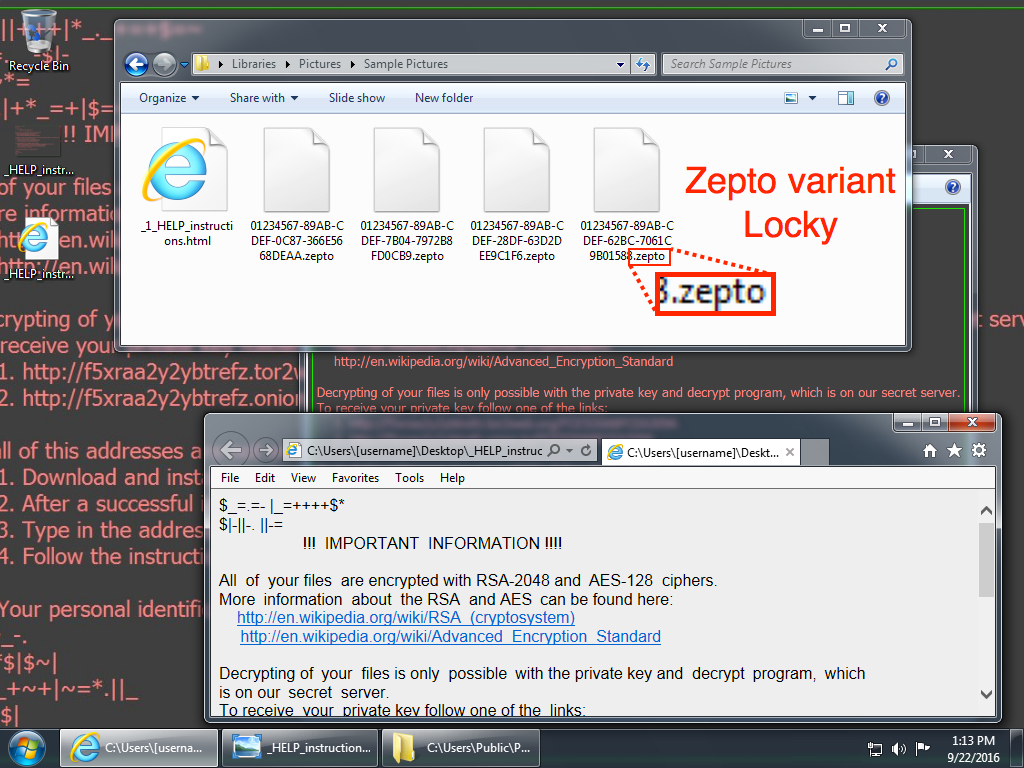Screen dimensions: 1024x768
Task: Click the IE scrollbar down arrow
Action: (x=986, y=694)
